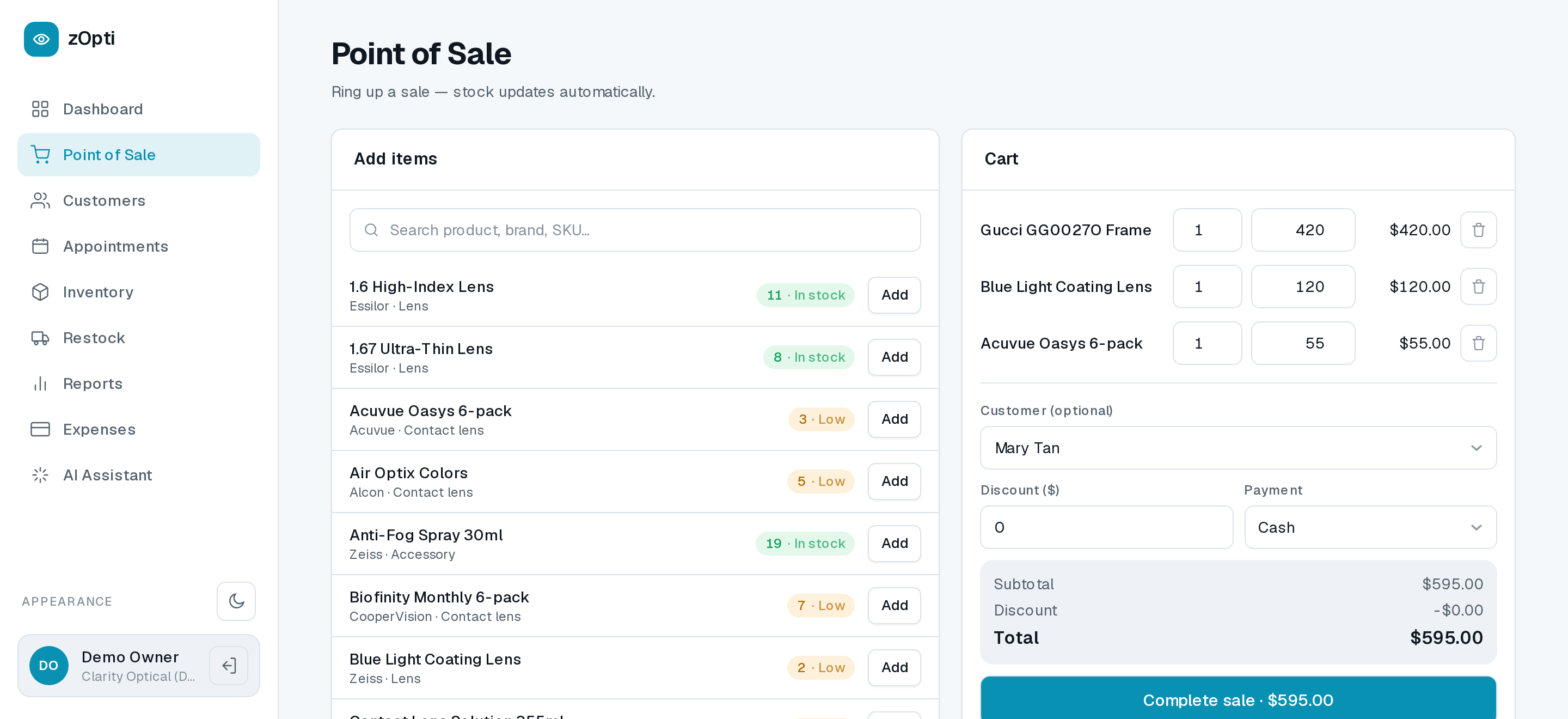Edit quantity of Blue Light Coating Lens in cart
Viewport: 1568px width, 719px height.
click(x=1207, y=286)
